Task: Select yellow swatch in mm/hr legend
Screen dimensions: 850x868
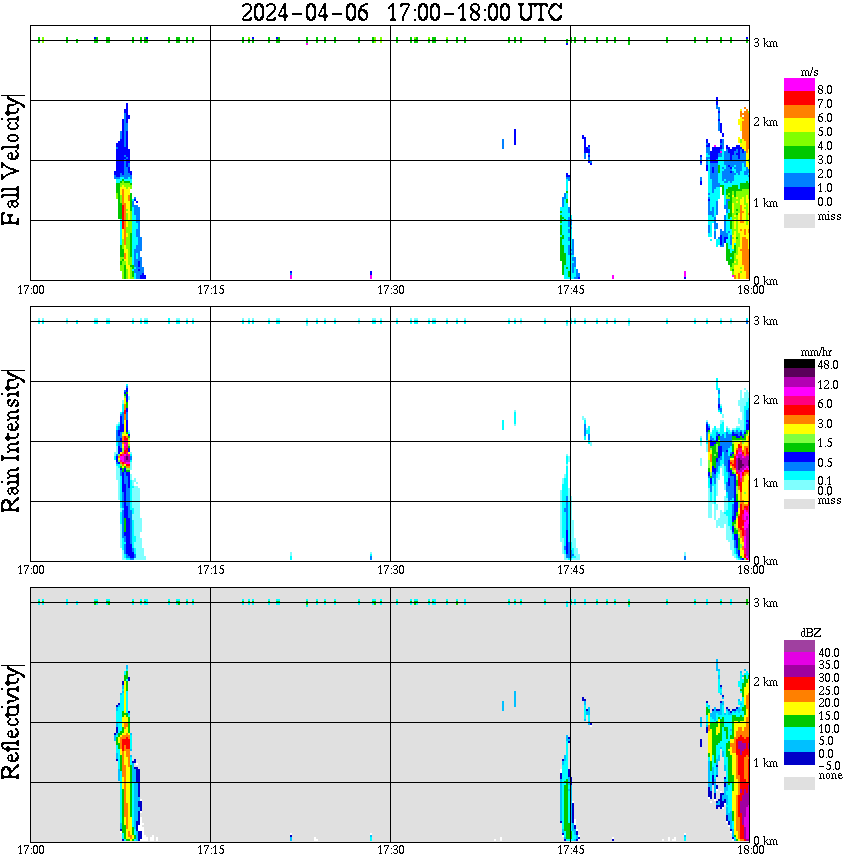Action: point(799,429)
